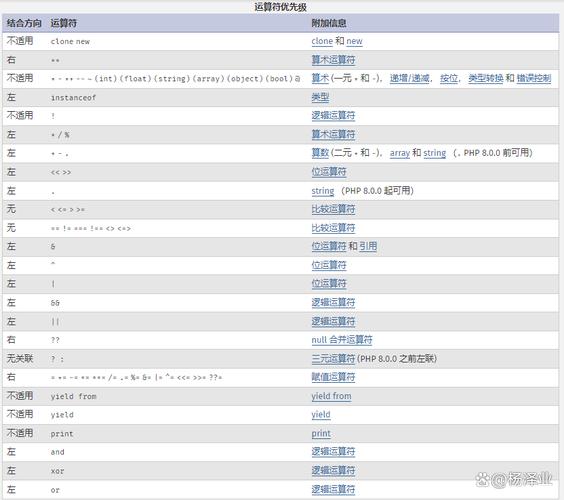Click the (PHP 8.0.0 之前左联) note text
Viewport: 564px width, 500px height.
click(397, 359)
